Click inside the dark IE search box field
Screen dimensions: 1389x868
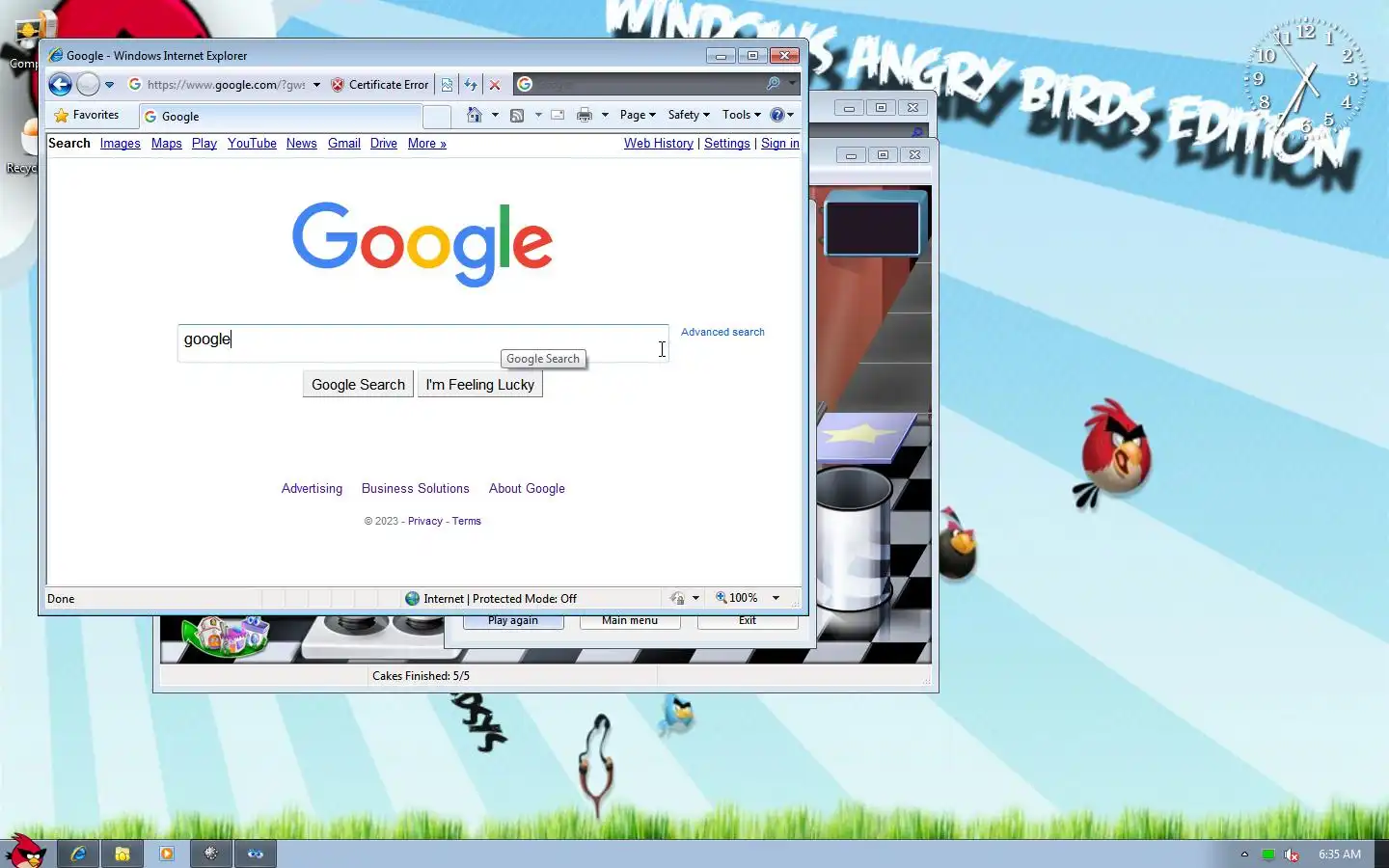648,85
